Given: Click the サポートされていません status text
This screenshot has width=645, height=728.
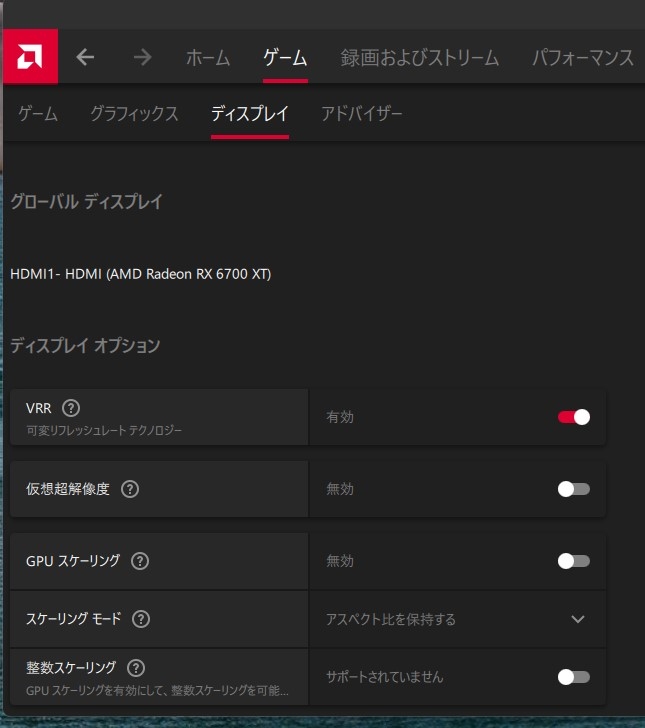Looking at the screenshot, I should pyautogui.click(x=384, y=677).
